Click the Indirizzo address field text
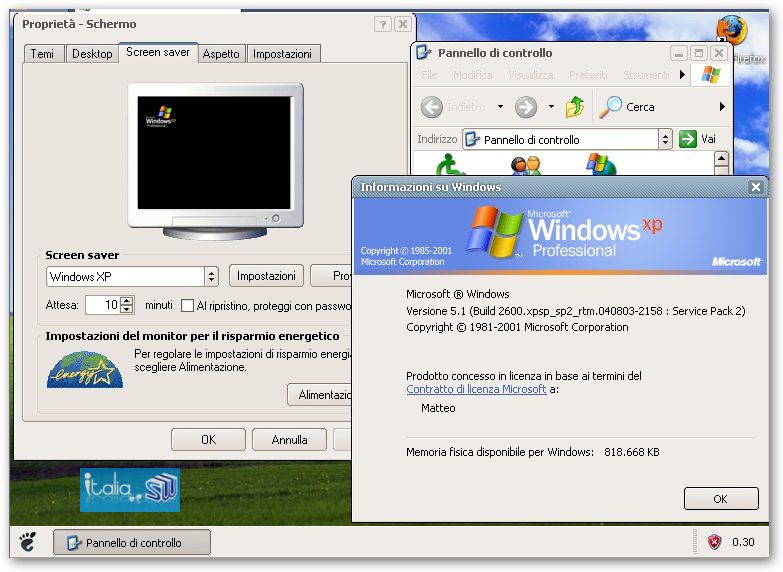 coord(531,140)
